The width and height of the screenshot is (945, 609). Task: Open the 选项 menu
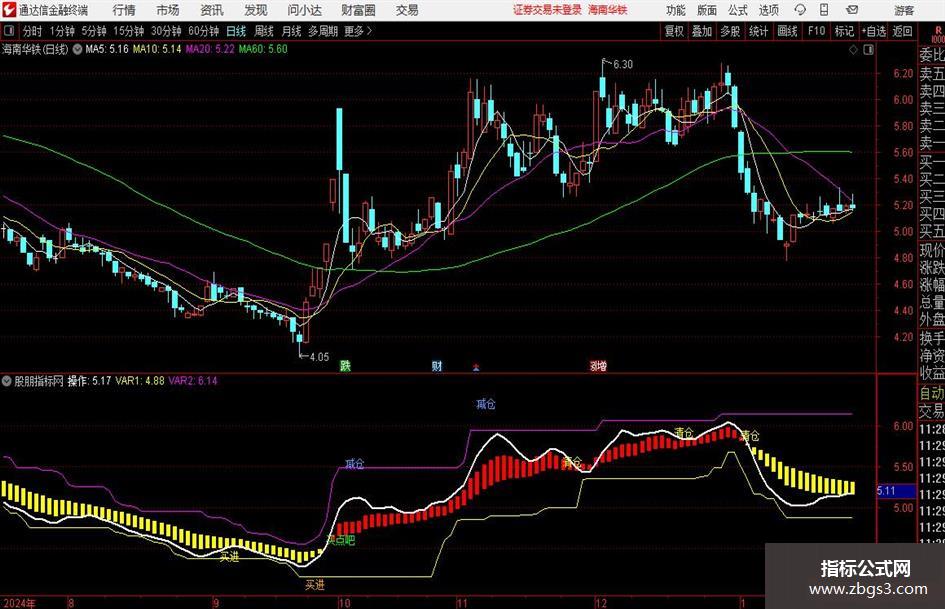pyautogui.click(x=768, y=10)
